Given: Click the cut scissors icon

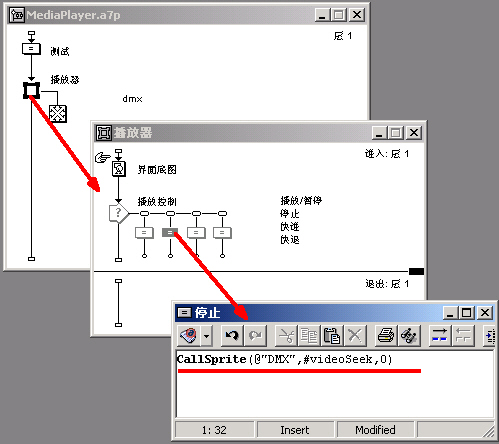Looking at the screenshot, I should click(286, 335).
